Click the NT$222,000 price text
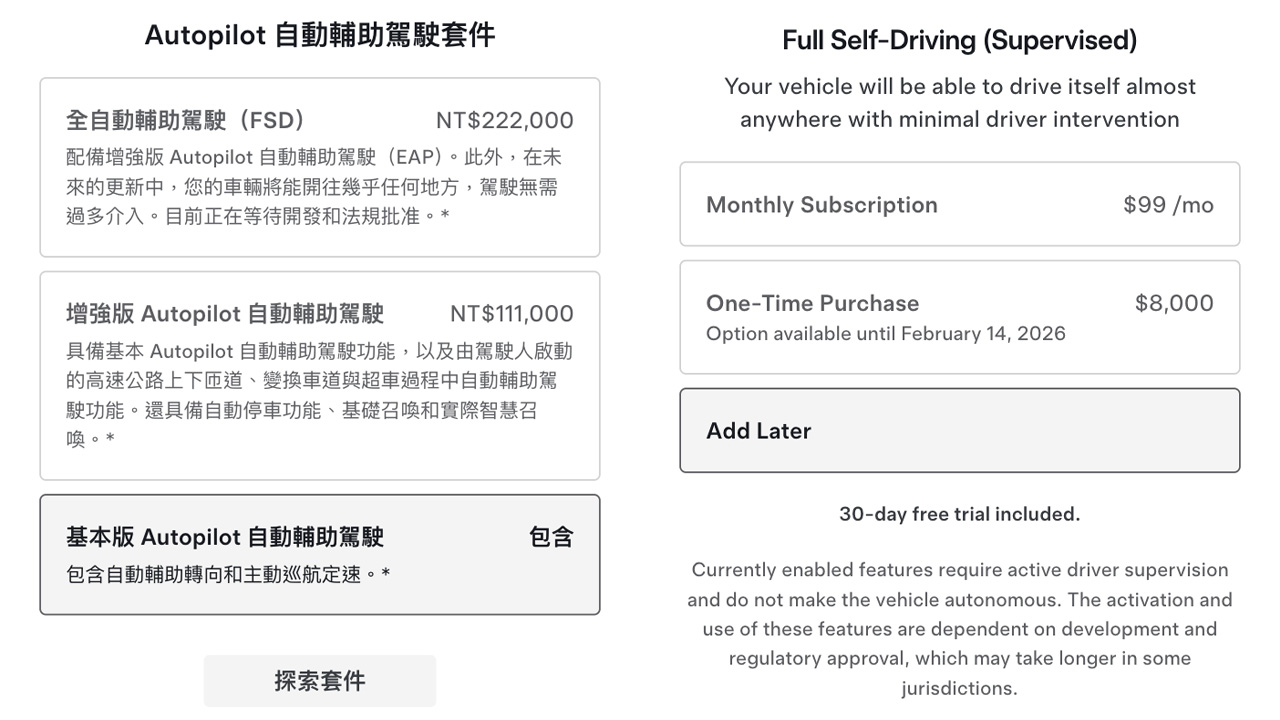 point(504,120)
